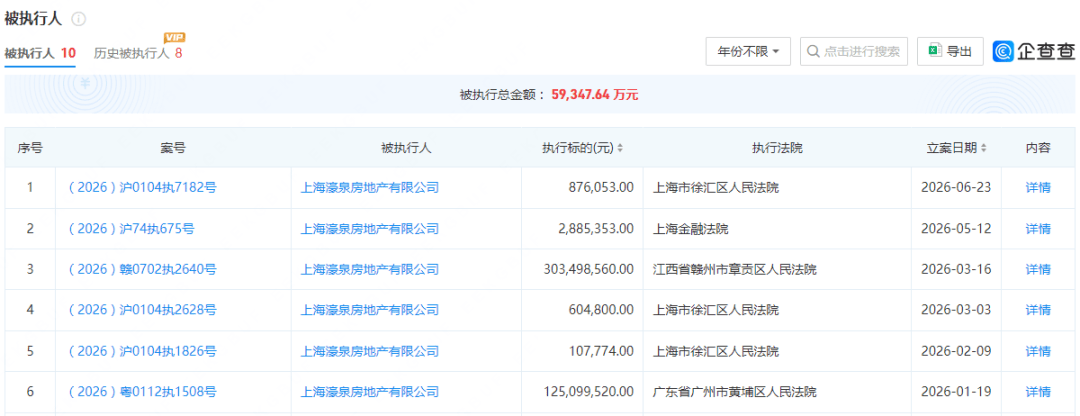
Task: Click the 被执行人 column header
Action: pos(406,148)
